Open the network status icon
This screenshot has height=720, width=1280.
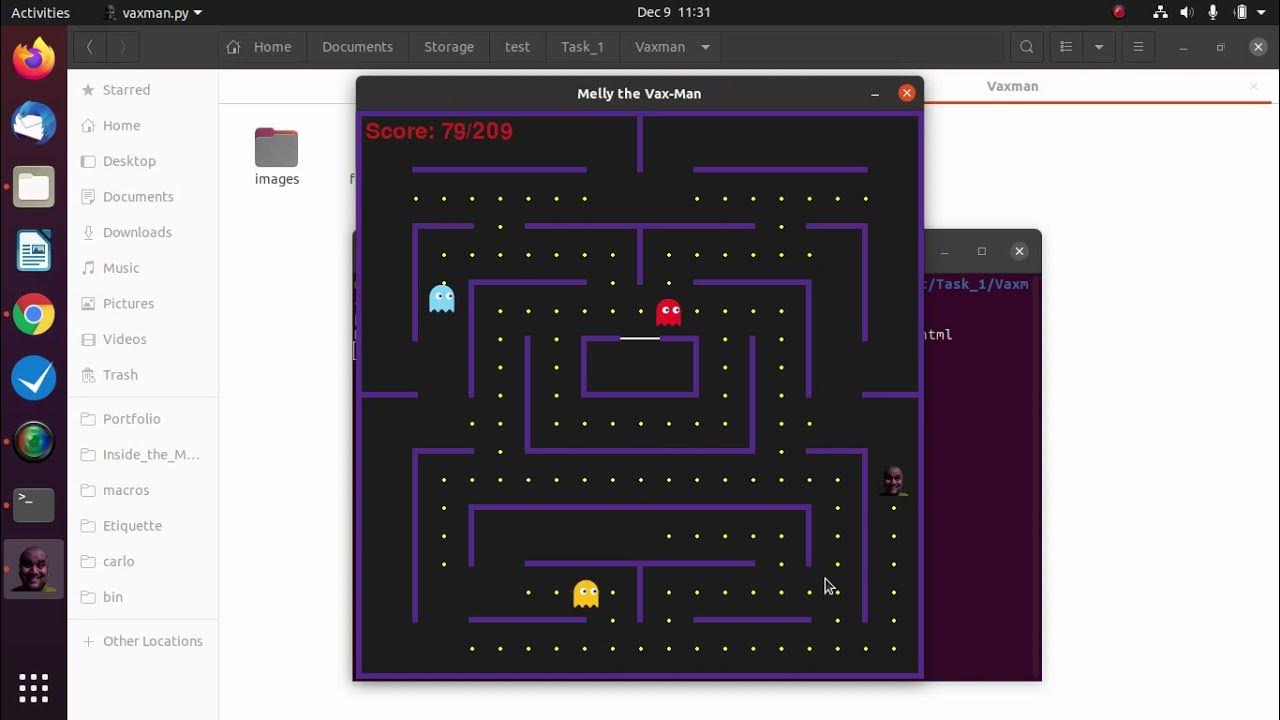point(1160,13)
